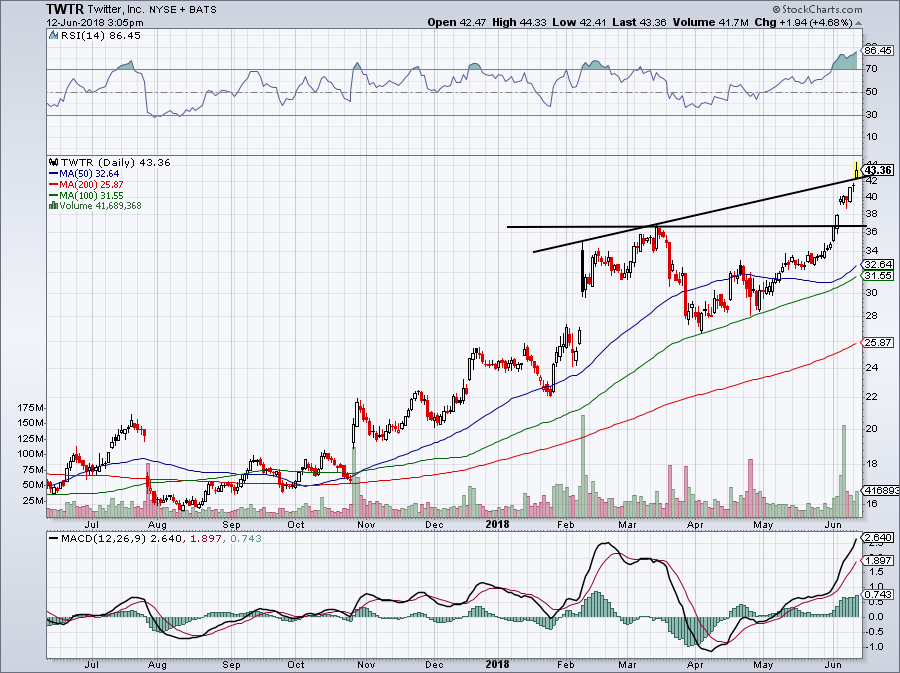Click the 0.743 histogram value in MACD legend
The image size is (900, 673).
246,539
